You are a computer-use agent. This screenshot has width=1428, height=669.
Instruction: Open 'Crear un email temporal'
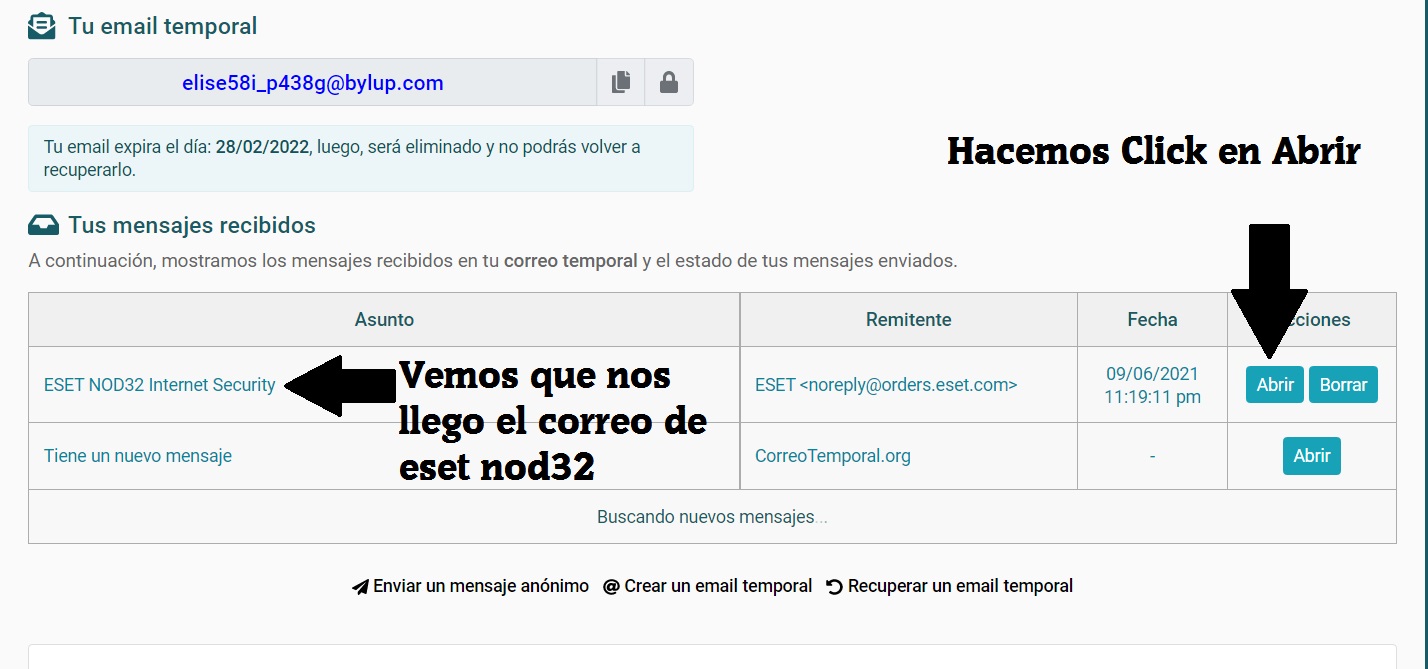coord(716,586)
